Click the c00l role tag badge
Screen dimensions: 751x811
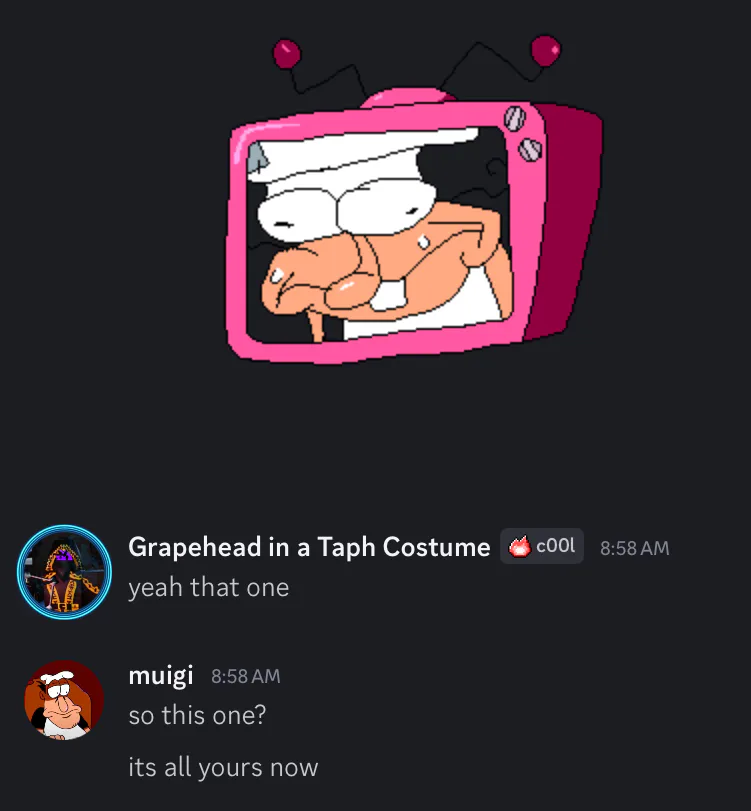[542, 546]
